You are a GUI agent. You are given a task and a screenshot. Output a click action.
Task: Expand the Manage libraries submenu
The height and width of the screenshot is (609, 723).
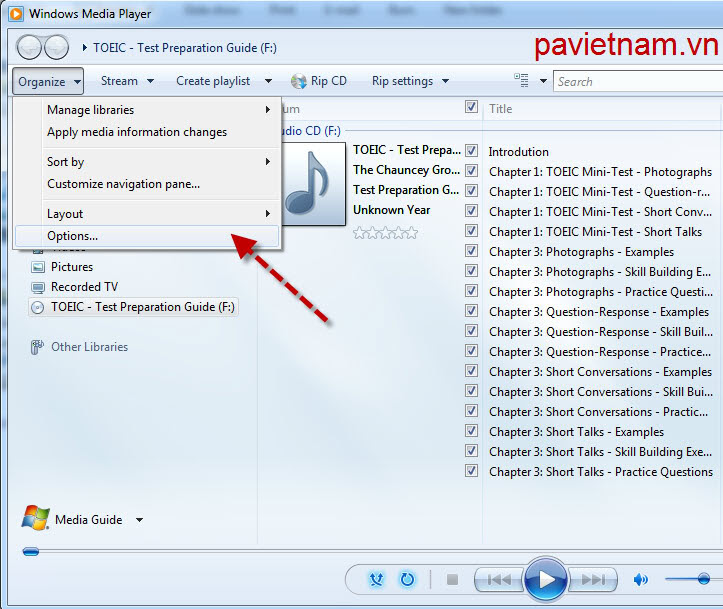(268, 110)
